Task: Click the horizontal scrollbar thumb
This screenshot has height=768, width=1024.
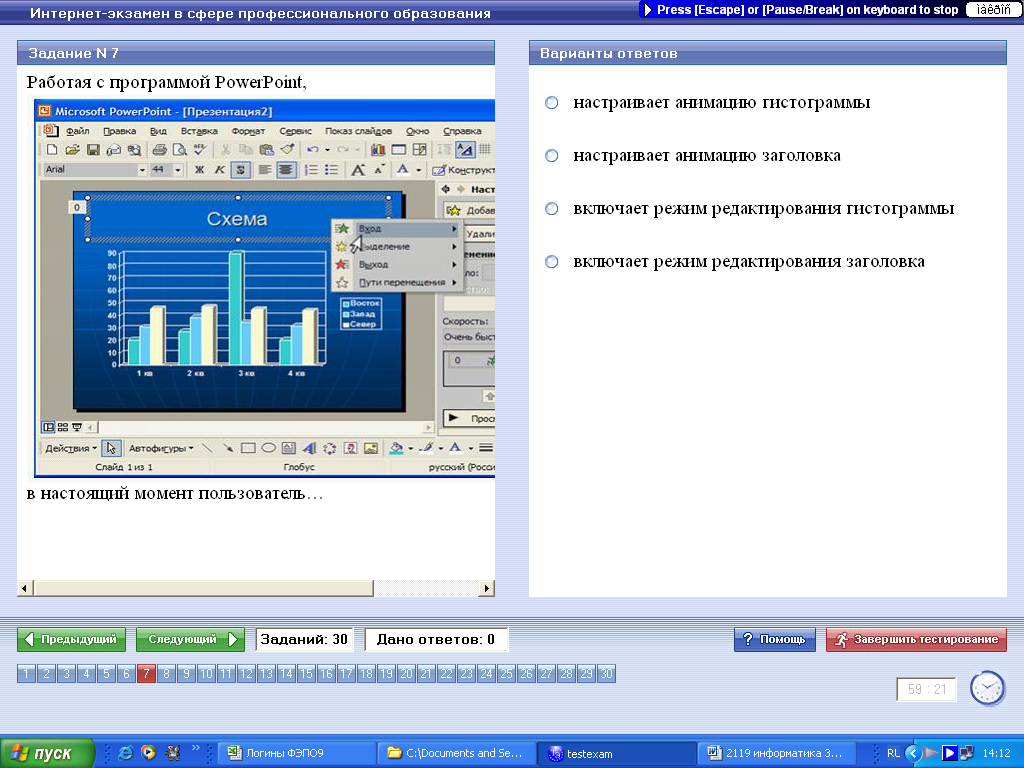Action: pos(203,588)
